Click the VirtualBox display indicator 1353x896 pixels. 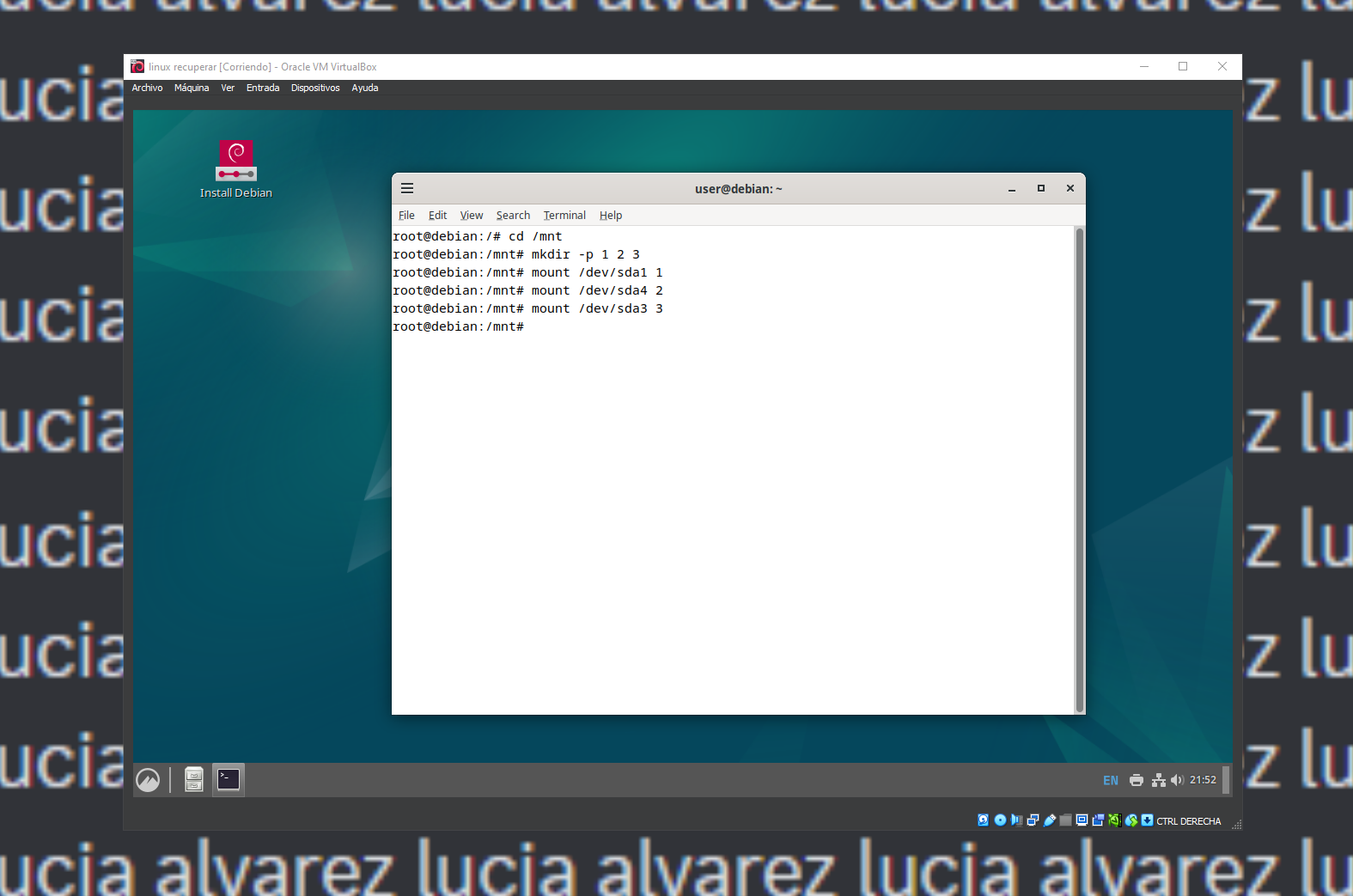click(1082, 820)
